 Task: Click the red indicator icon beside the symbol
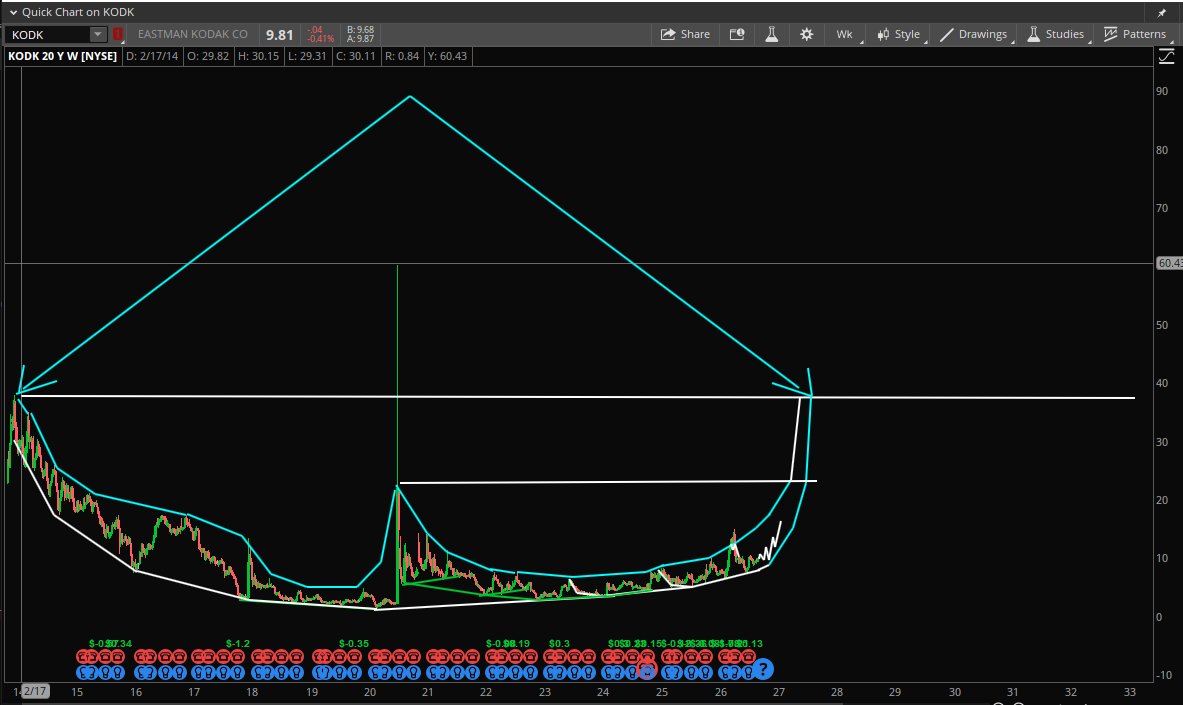pyautogui.click(x=118, y=34)
